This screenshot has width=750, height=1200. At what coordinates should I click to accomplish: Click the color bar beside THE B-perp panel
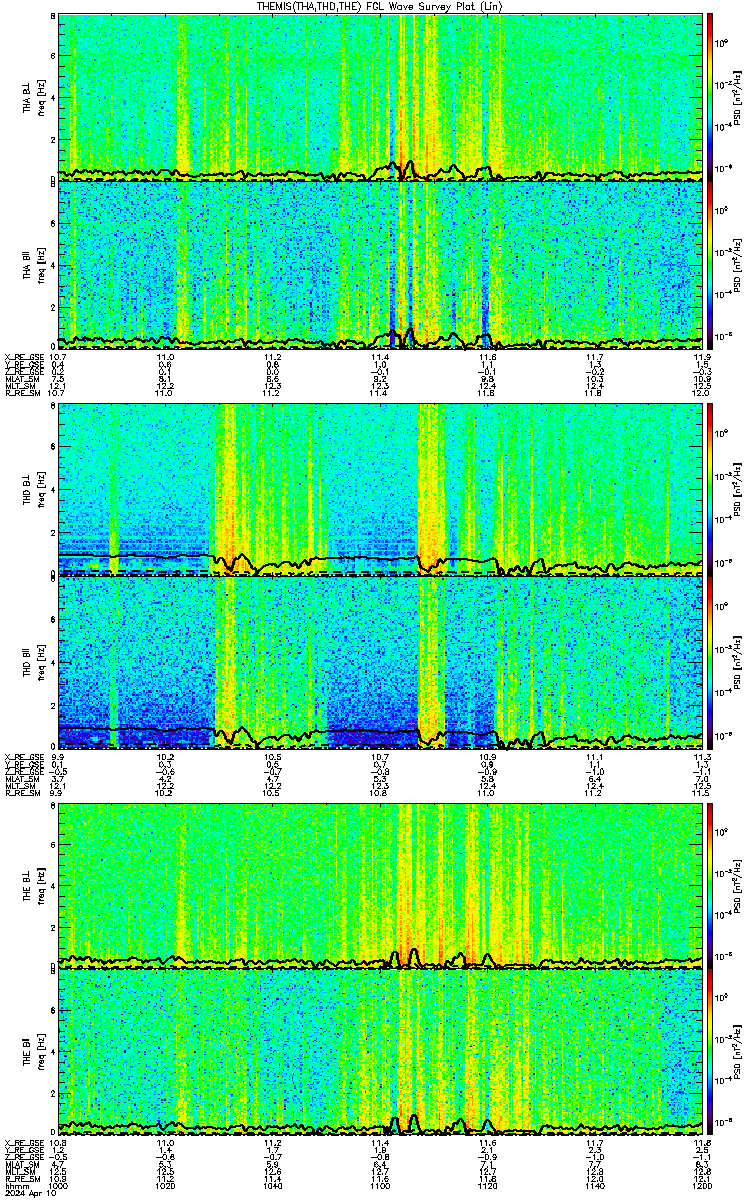[x=710, y=886]
